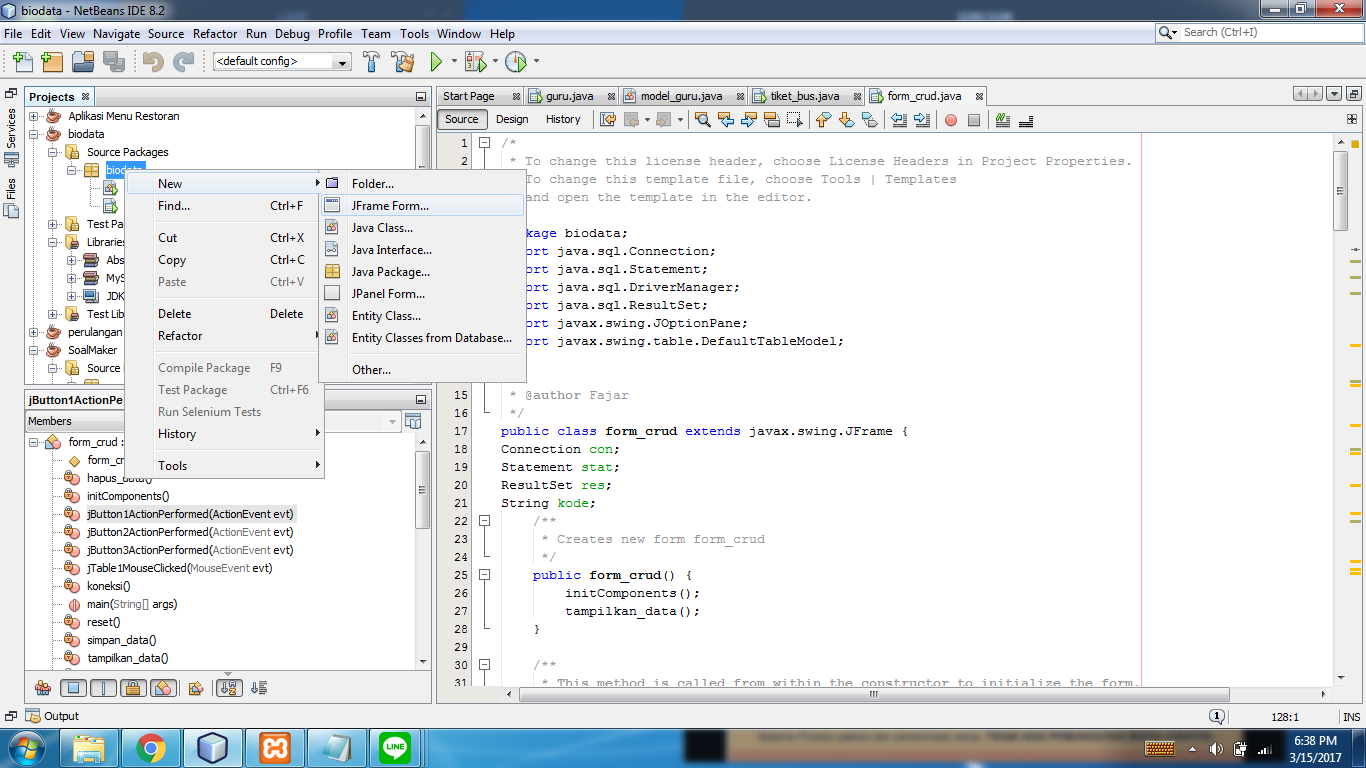Viewport: 1366px width, 768px height.
Task: Click the editor vertical scrollbar thumb
Action: pyautogui.click(x=1340, y=191)
